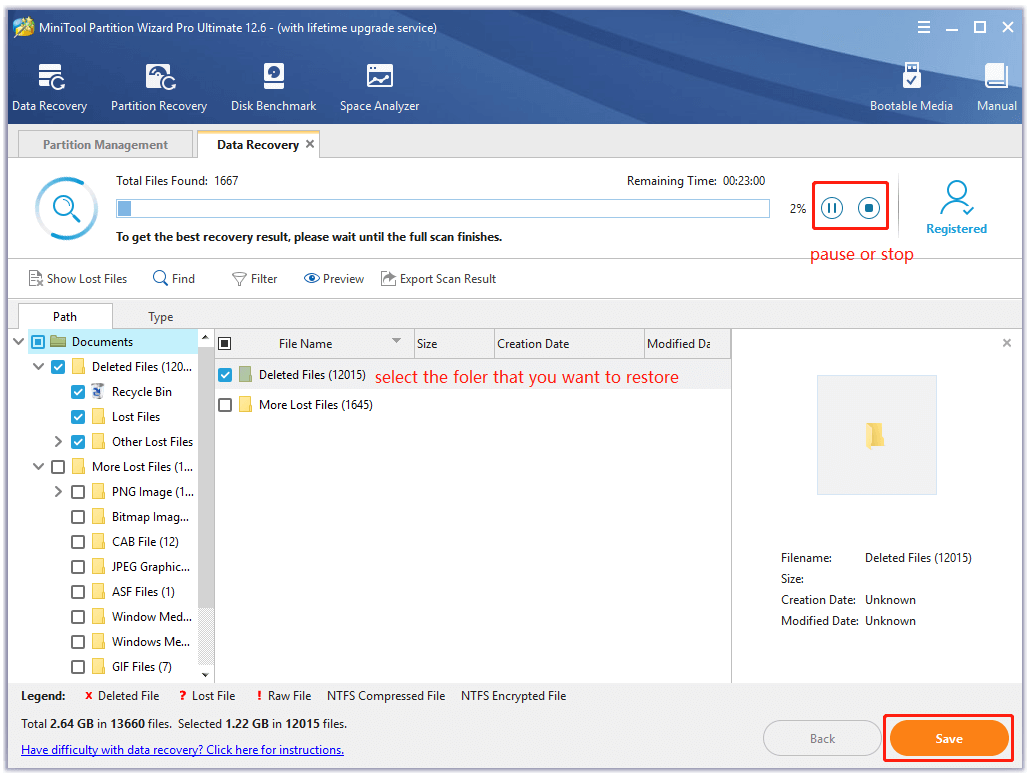1030x774 pixels.
Task: Enable the CAB File (12) checkbox
Action: (78, 542)
